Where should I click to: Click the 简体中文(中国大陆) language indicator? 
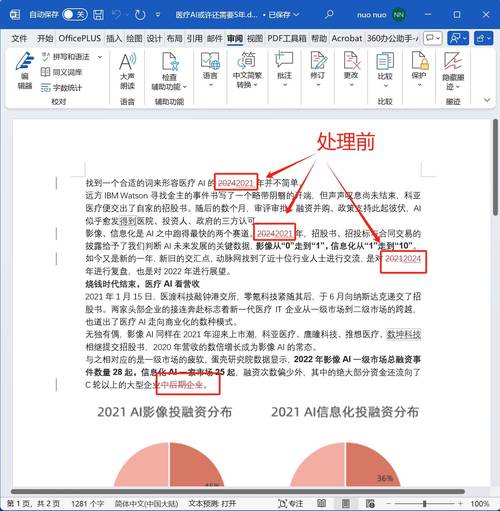coord(146,503)
